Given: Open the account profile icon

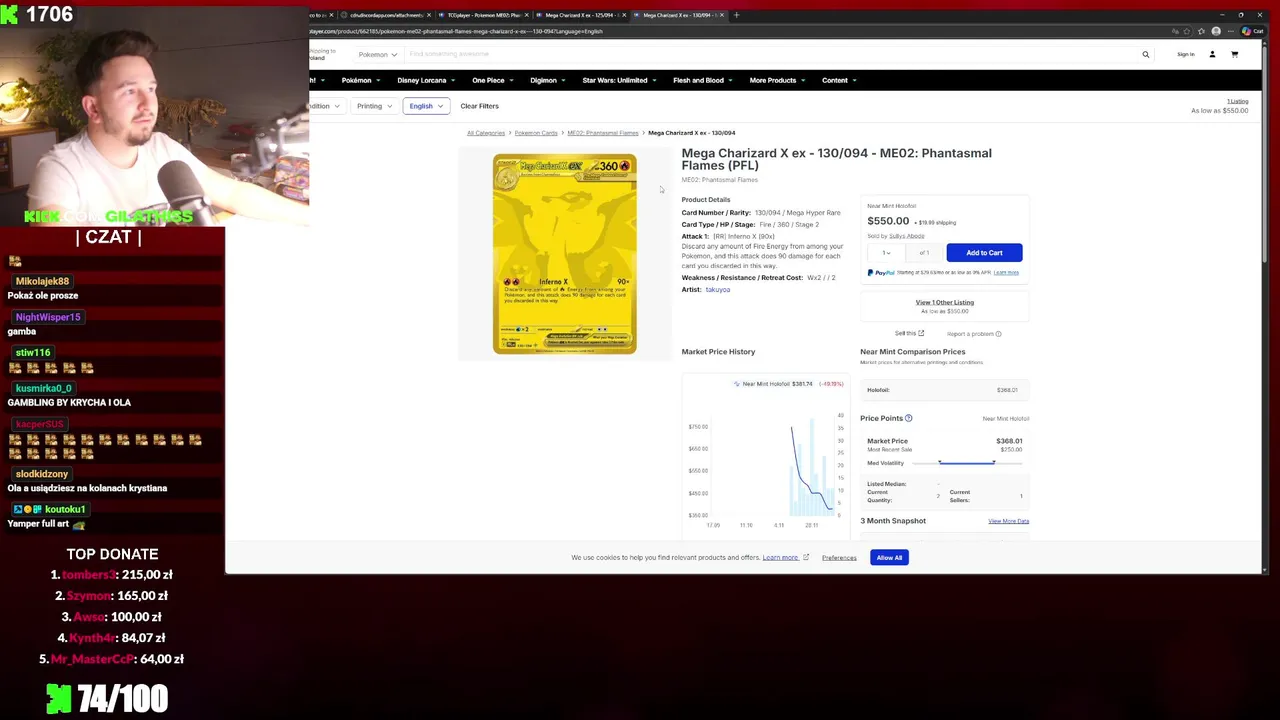Looking at the screenshot, I should (x=1212, y=55).
